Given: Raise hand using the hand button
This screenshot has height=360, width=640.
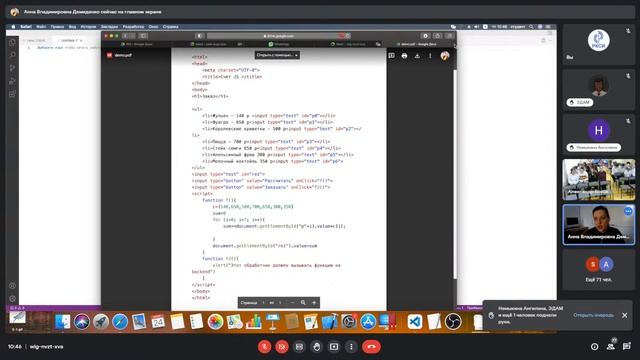Looking at the screenshot, I should pyautogui.click(x=316, y=347).
